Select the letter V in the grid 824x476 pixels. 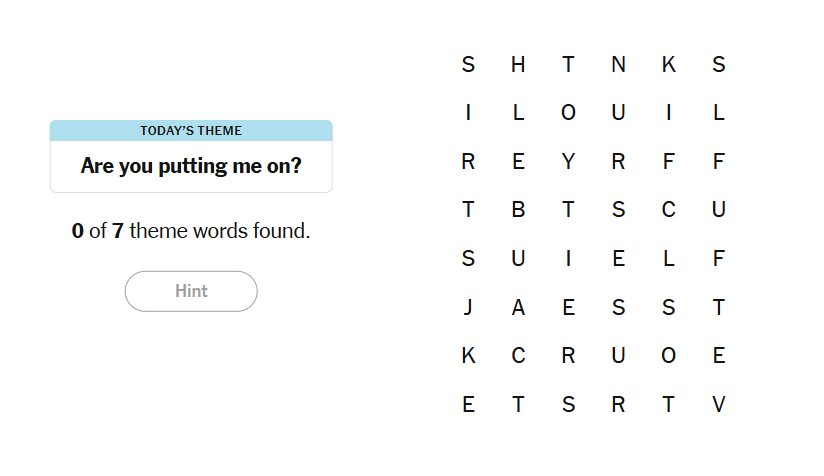pyautogui.click(x=718, y=405)
